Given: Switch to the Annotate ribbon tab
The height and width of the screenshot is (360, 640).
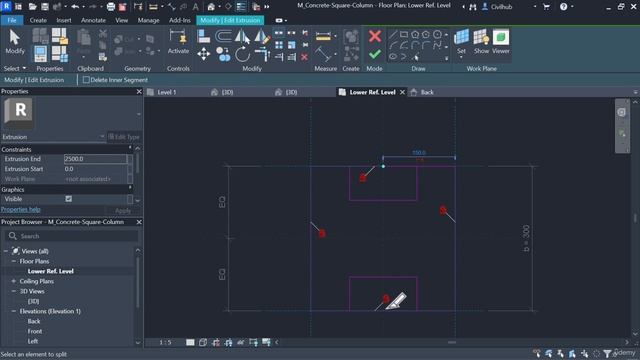Looking at the screenshot, I should point(93,20).
